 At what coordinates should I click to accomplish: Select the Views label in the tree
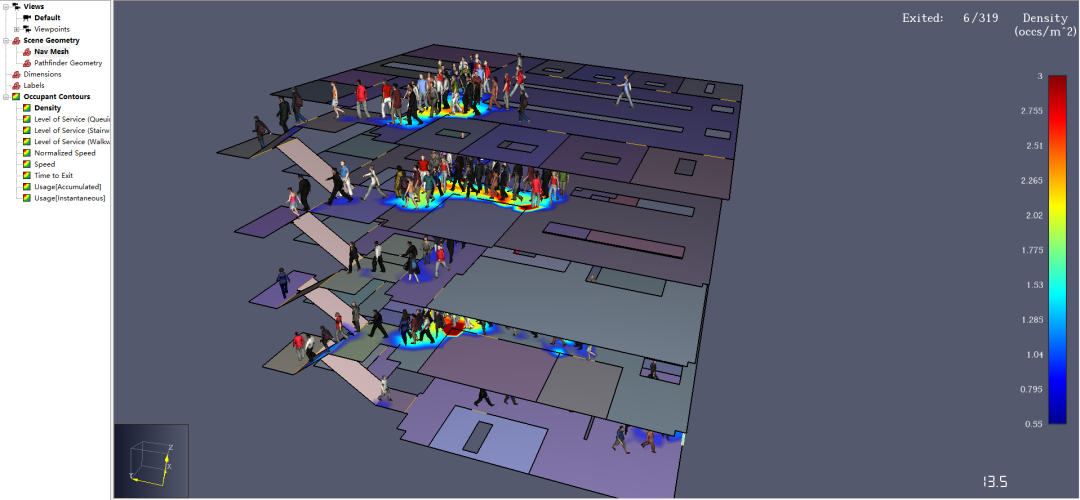34,6
